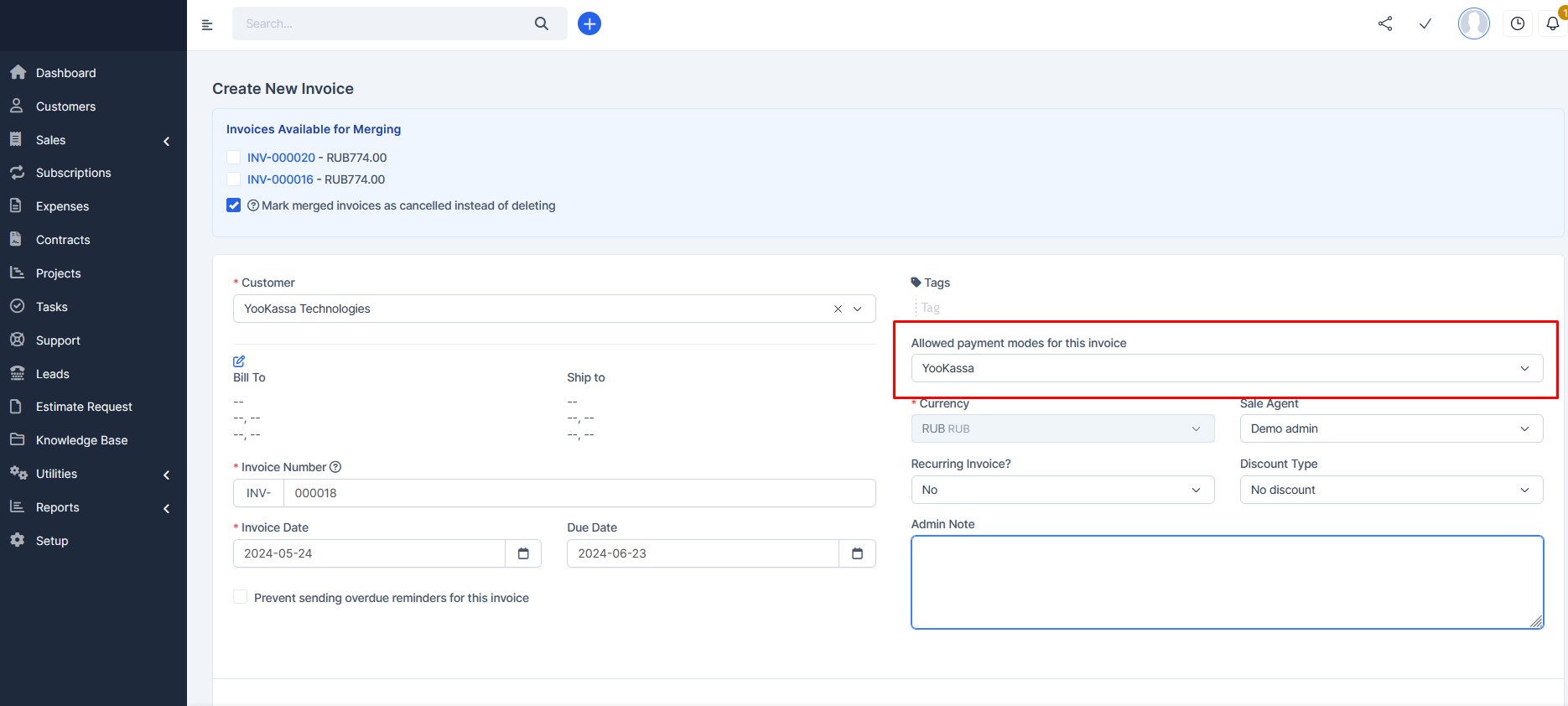This screenshot has width=1568, height=706.
Task: Click the Invoice Date 2024-05-24 field
Action: point(369,553)
